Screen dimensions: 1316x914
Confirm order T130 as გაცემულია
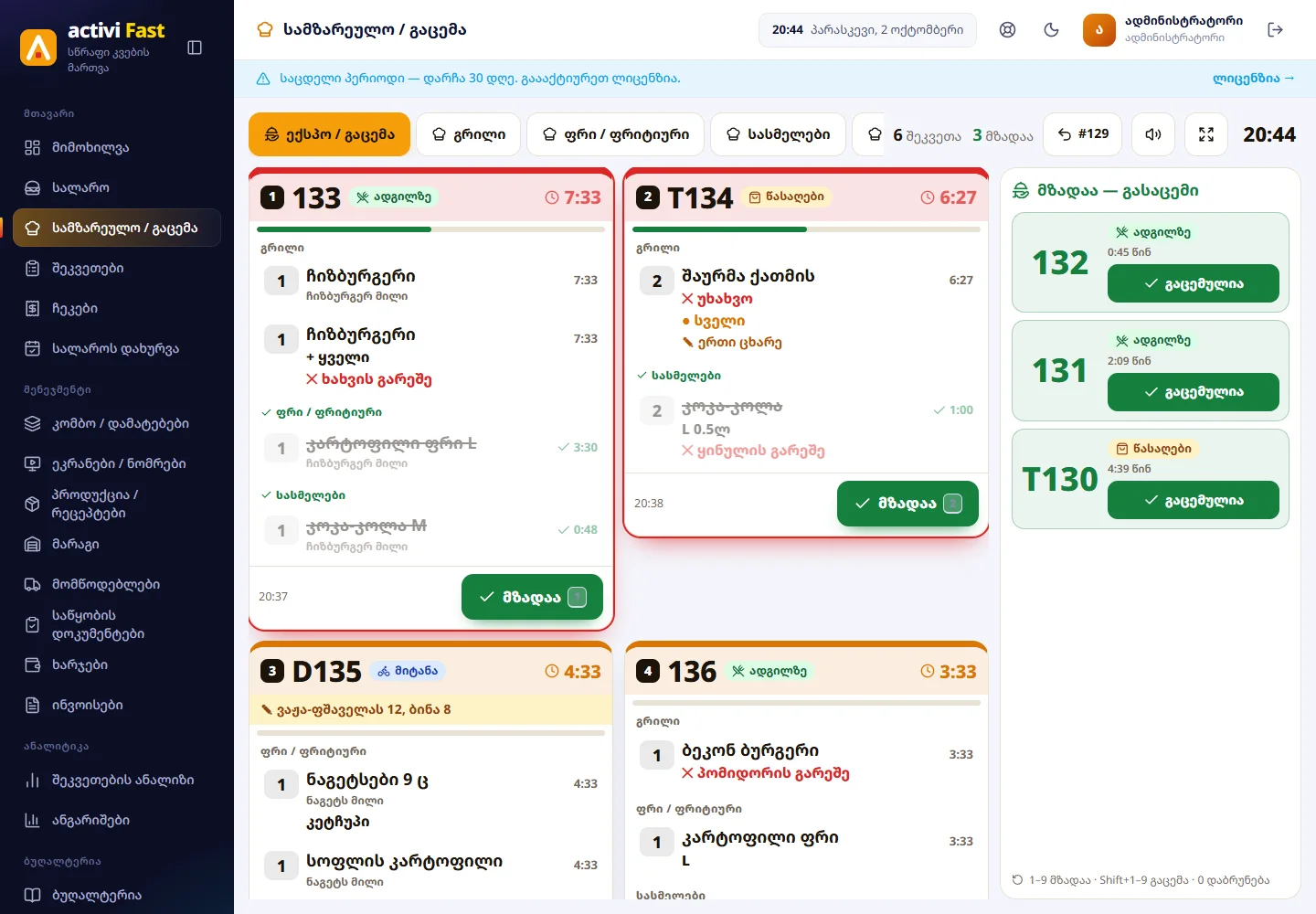(x=1194, y=501)
